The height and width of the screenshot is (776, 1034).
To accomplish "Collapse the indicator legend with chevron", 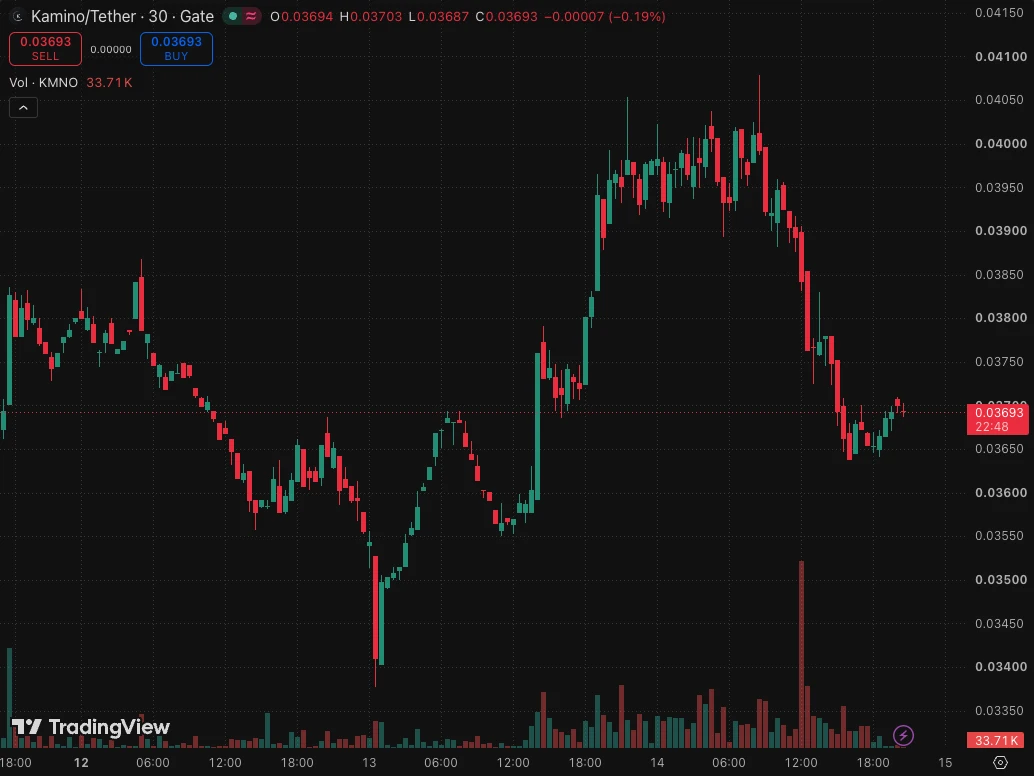I will tap(23, 107).
